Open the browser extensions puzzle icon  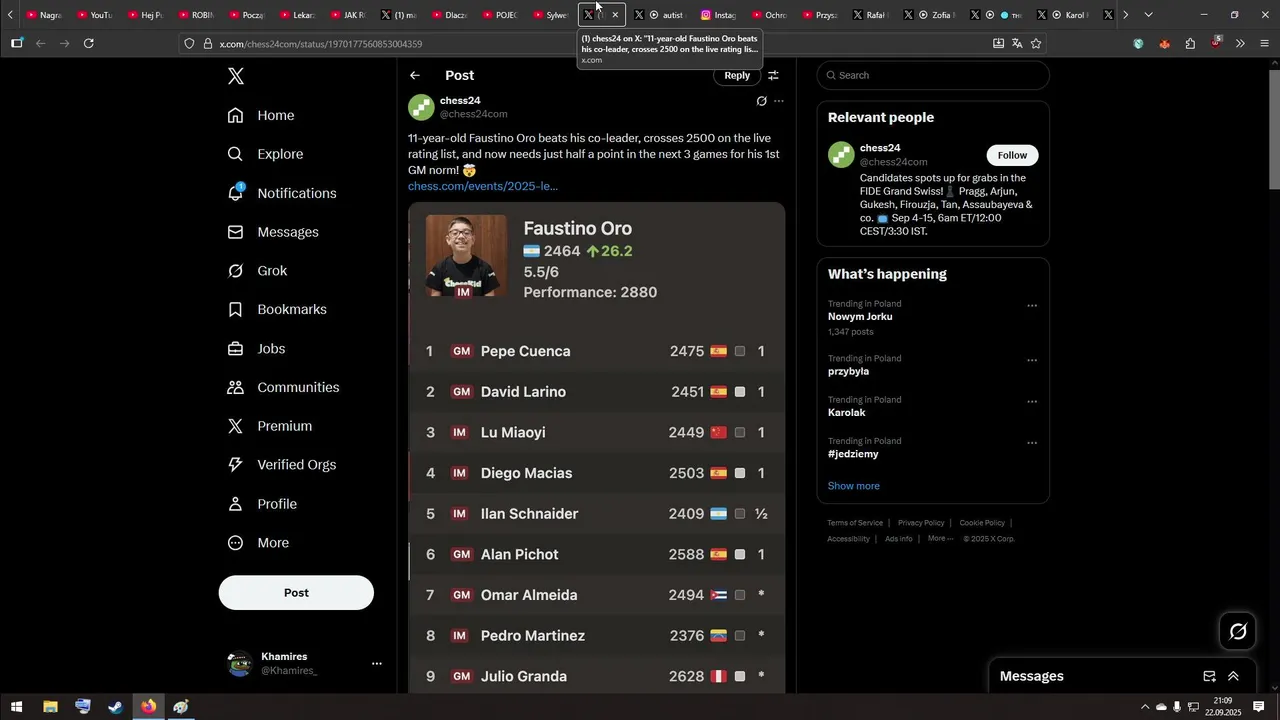pos(1190,44)
